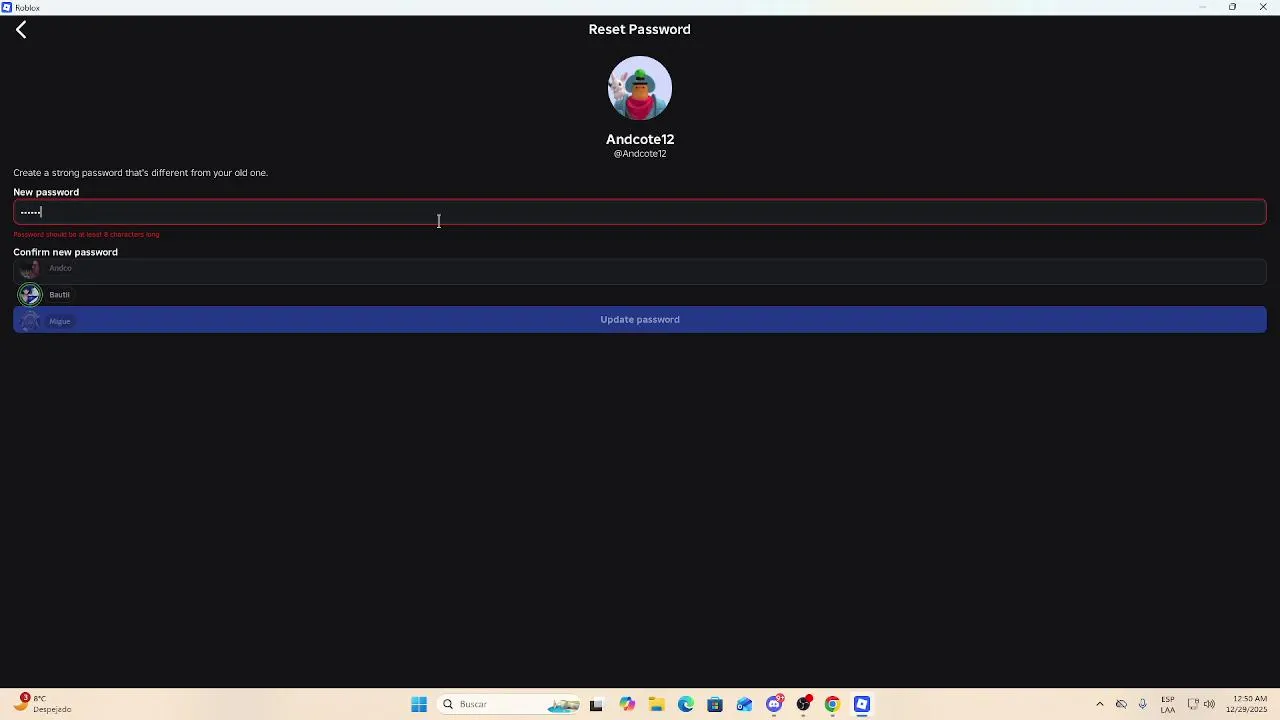1280x720 pixels.
Task: Show hidden system tray icons
Action: click(1100, 705)
